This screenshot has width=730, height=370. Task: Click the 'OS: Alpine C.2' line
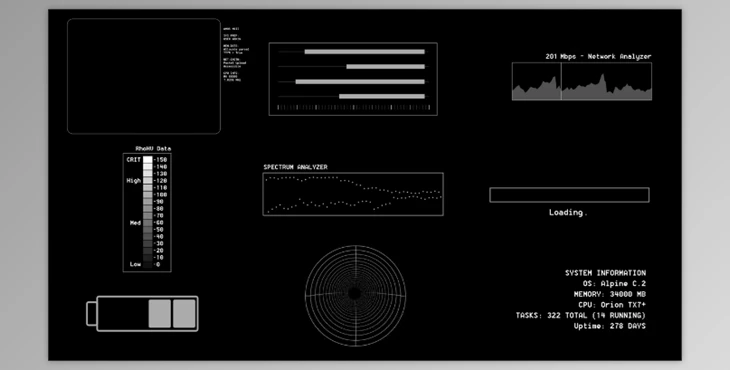pos(614,283)
